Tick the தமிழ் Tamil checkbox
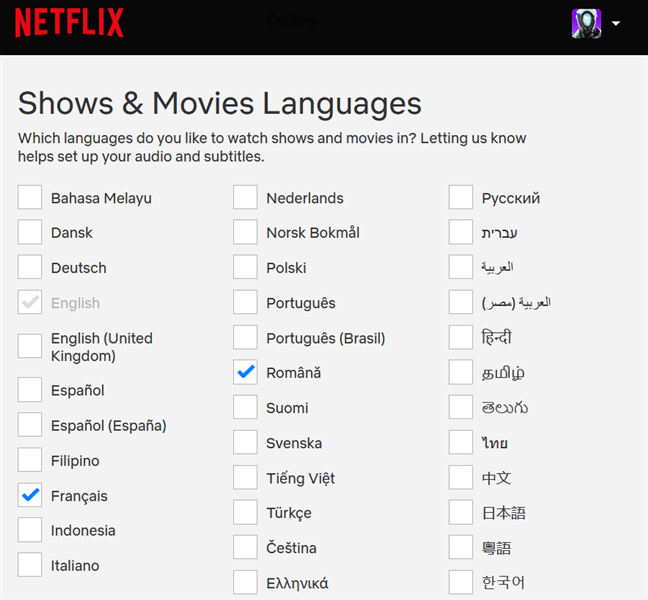 coord(461,372)
